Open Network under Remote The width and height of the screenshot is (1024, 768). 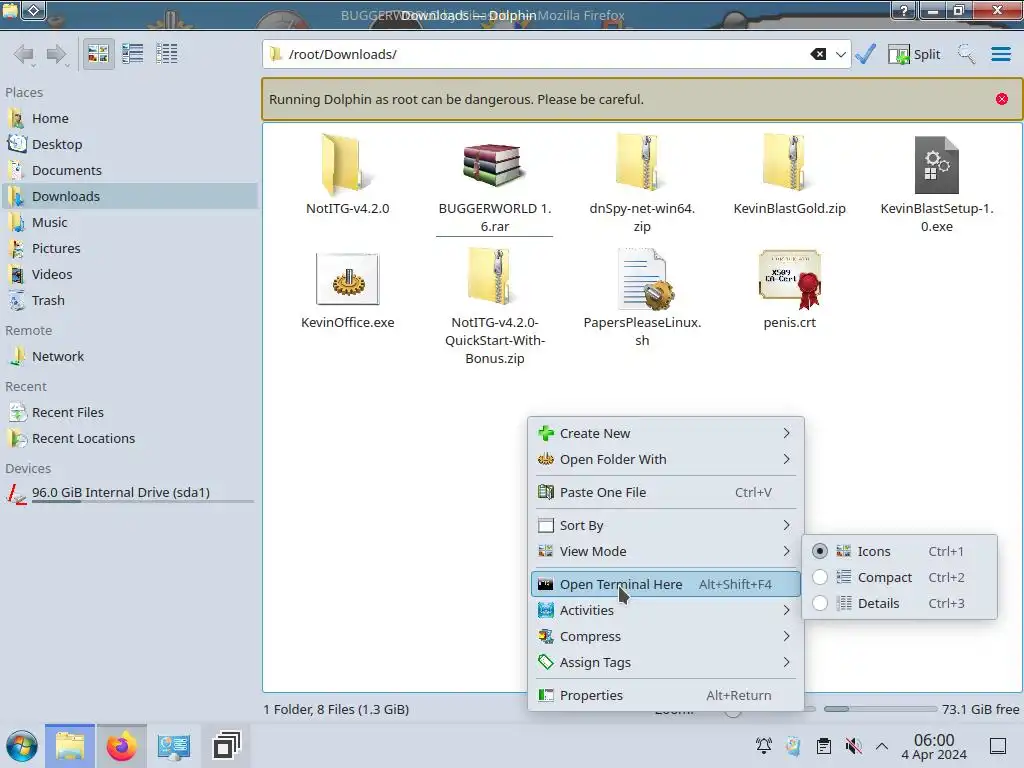coord(129,357)
